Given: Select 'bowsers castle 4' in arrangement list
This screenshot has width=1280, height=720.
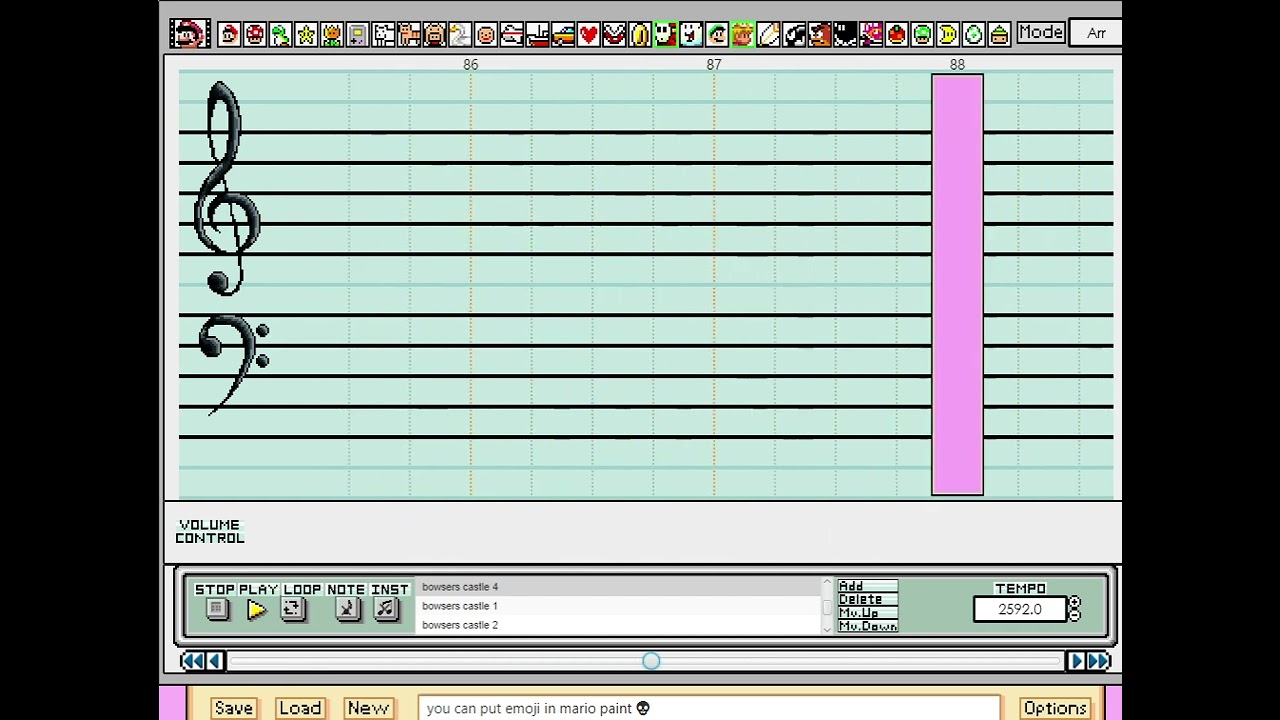Looking at the screenshot, I should (x=618, y=587).
